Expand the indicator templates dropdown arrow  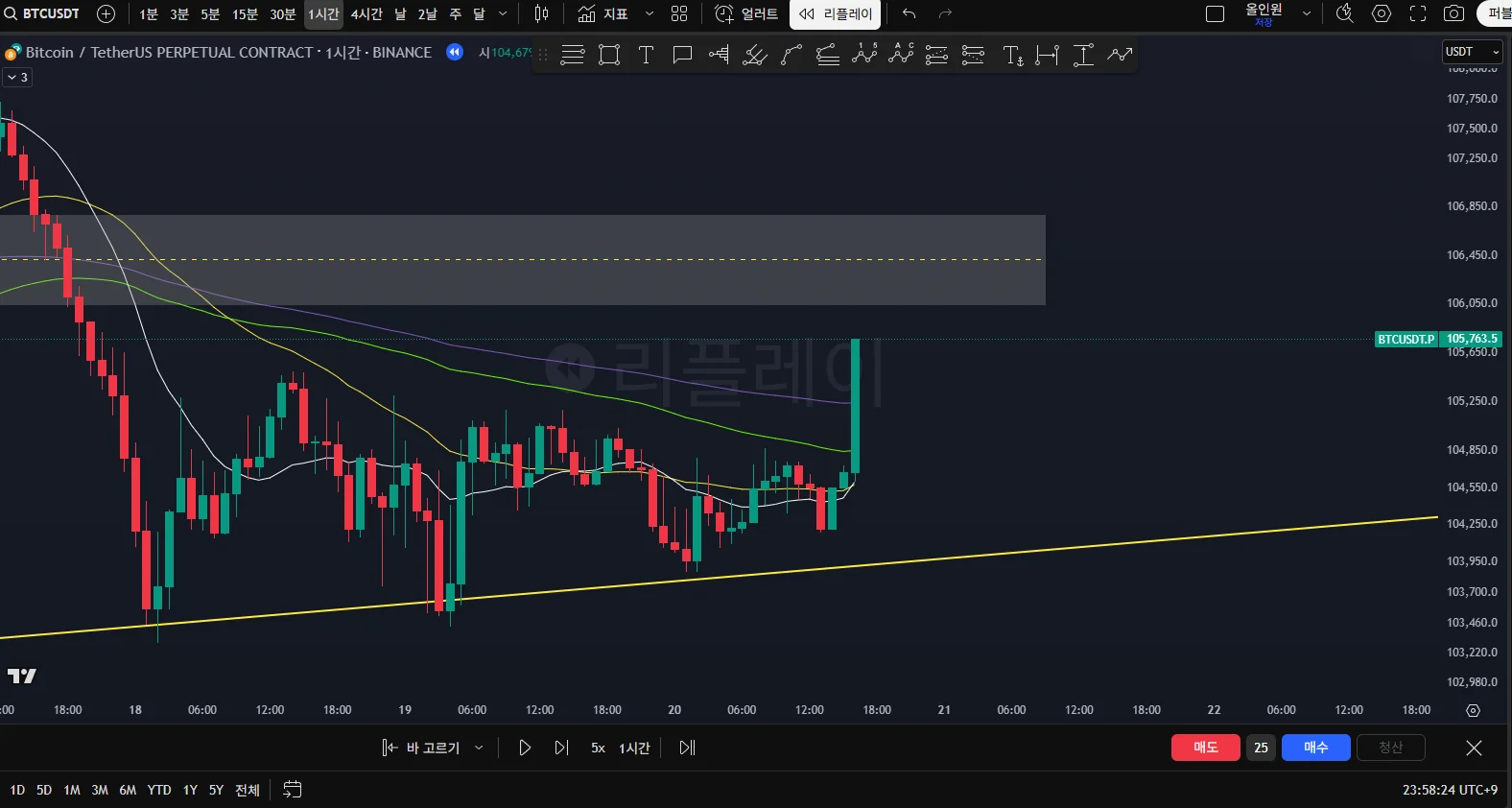point(650,13)
